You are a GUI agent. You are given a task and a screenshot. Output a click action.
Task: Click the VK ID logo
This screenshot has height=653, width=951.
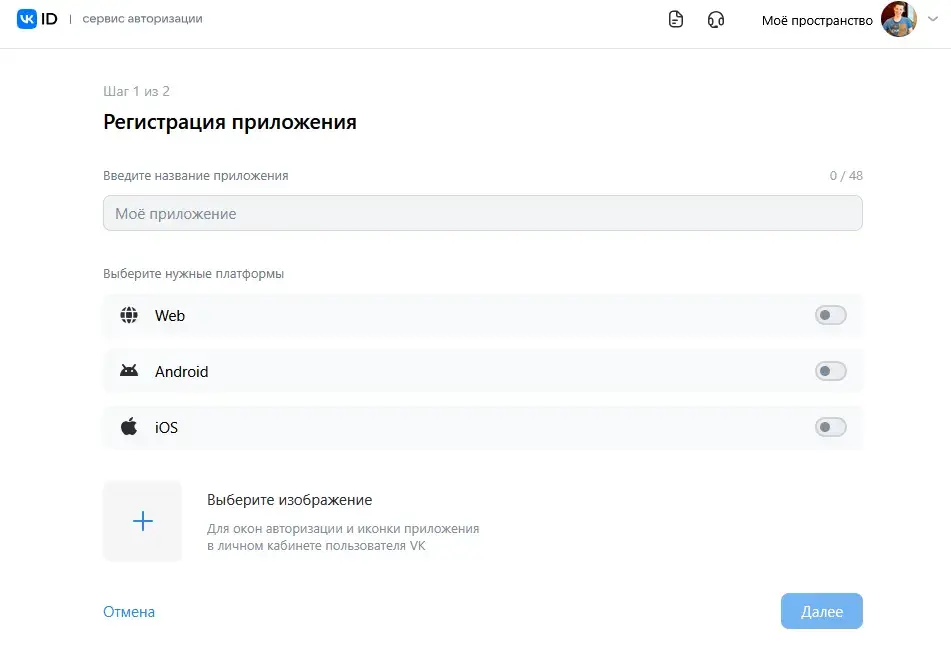pyautogui.click(x=37, y=19)
